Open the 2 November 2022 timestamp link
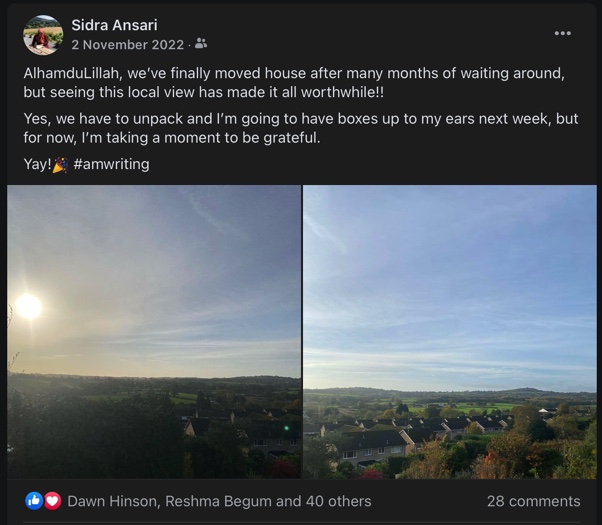The image size is (602, 525). point(127,45)
